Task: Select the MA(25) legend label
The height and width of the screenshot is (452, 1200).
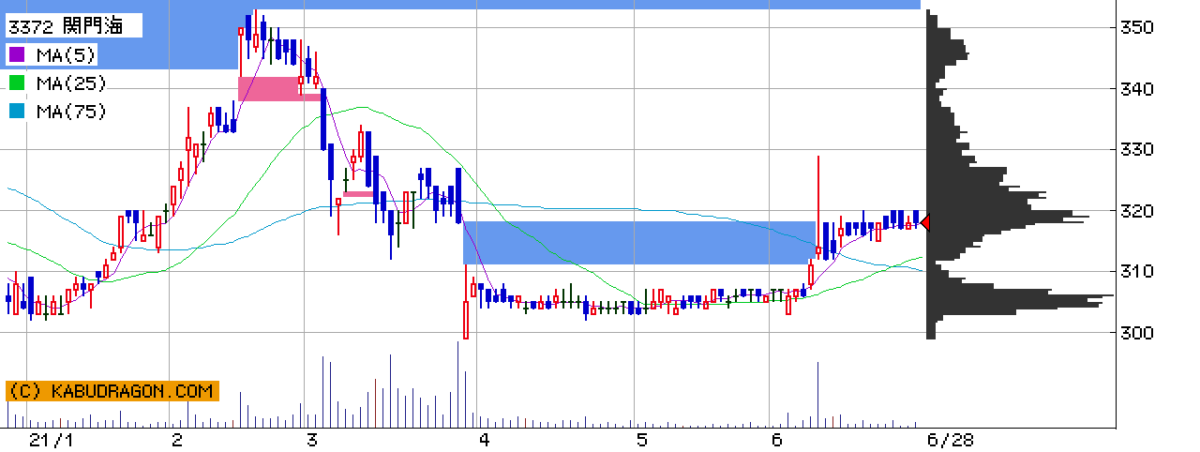Action: pyautogui.click(x=71, y=84)
